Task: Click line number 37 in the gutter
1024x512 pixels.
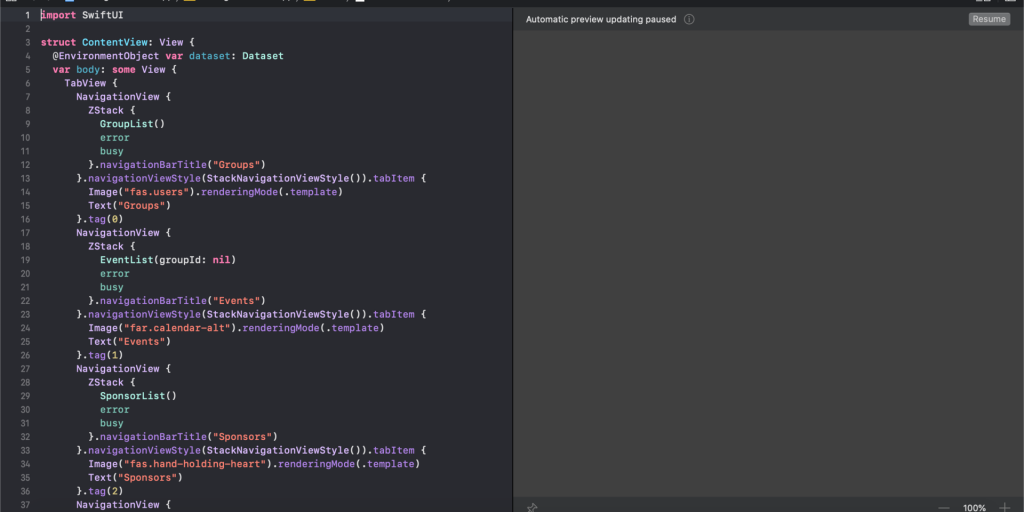Action: pyautogui.click(x=25, y=505)
